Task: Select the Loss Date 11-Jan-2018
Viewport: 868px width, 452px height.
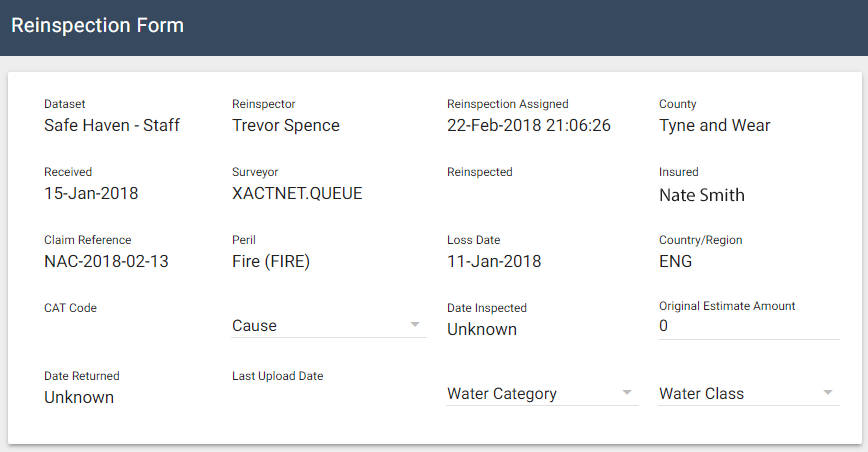Action: 494,262
